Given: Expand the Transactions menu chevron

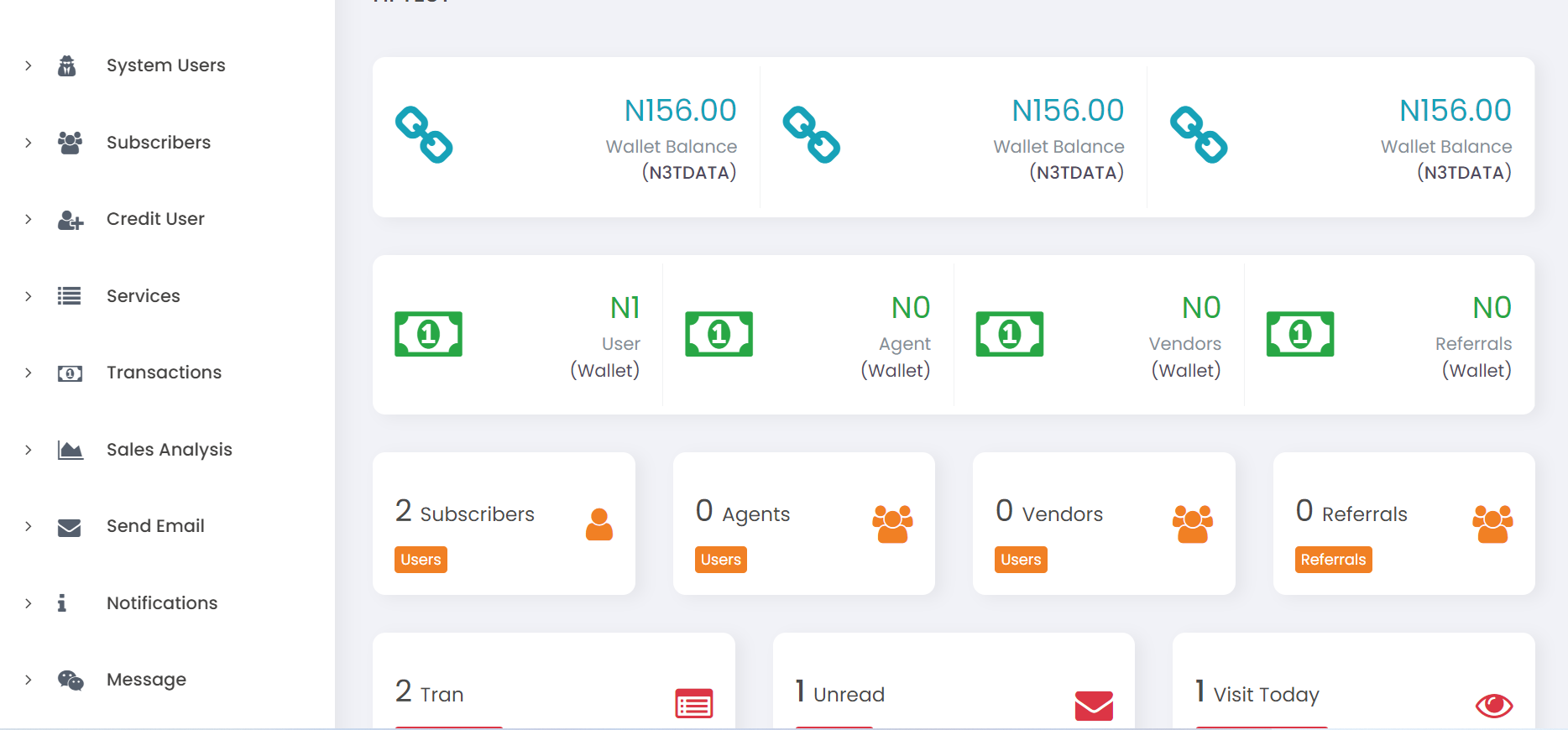Looking at the screenshot, I should pyautogui.click(x=29, y=373).
